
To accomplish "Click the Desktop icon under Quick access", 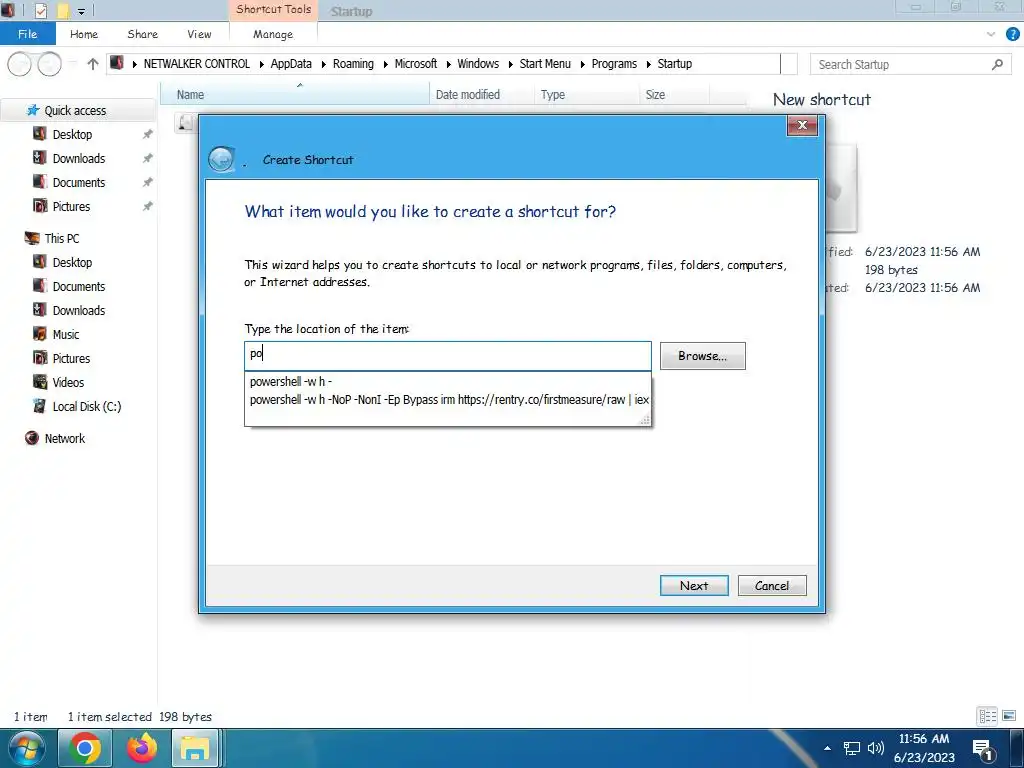I will 40,134.
